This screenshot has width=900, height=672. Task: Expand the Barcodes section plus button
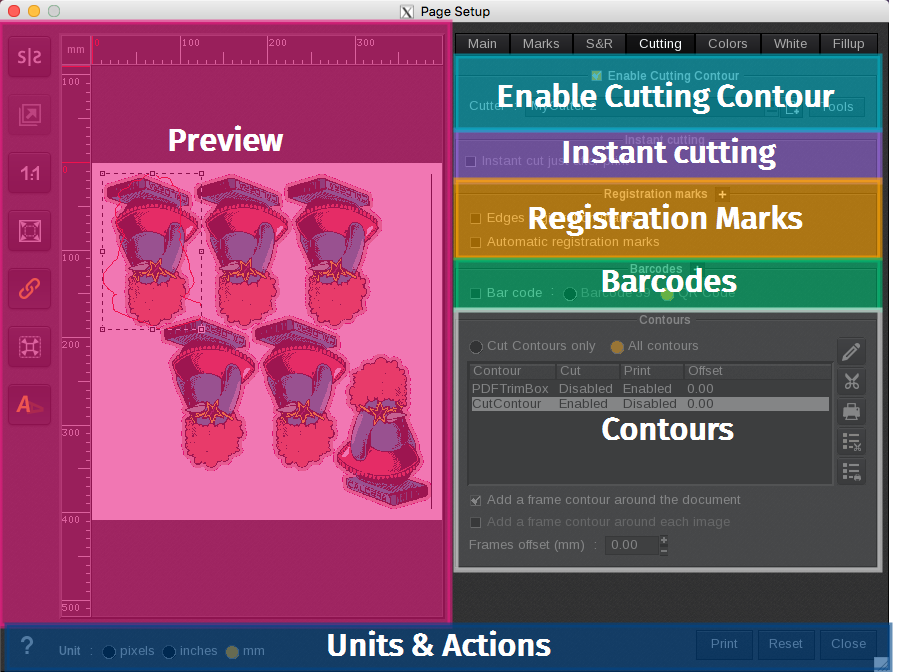point(698,269)
